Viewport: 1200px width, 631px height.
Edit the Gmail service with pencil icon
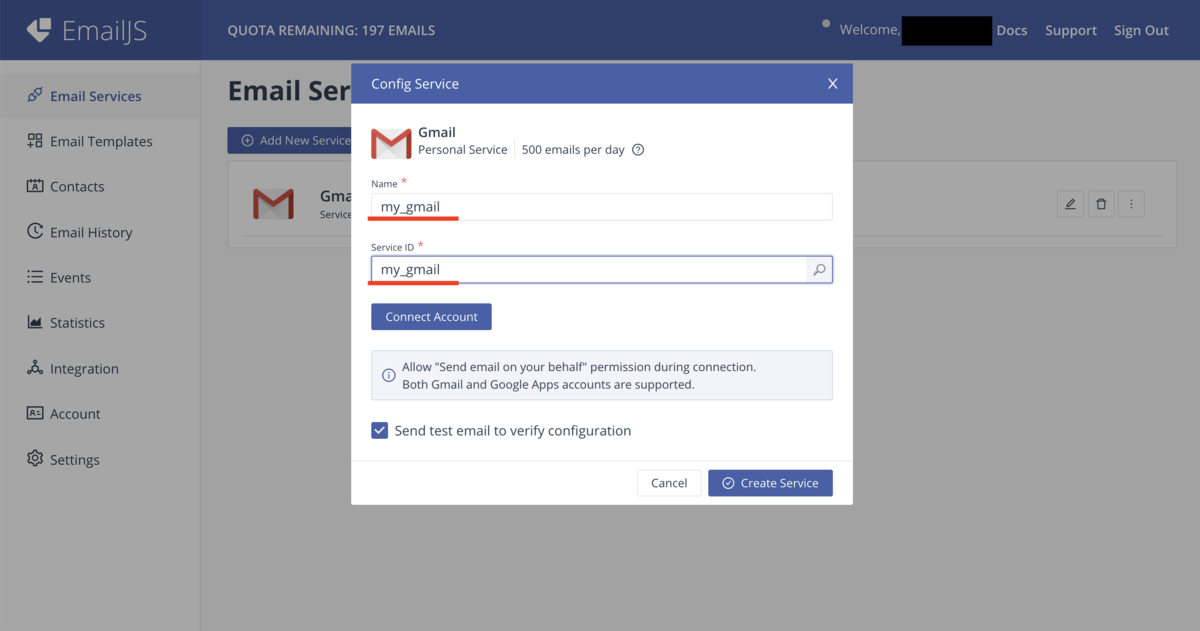[1070, 204]
